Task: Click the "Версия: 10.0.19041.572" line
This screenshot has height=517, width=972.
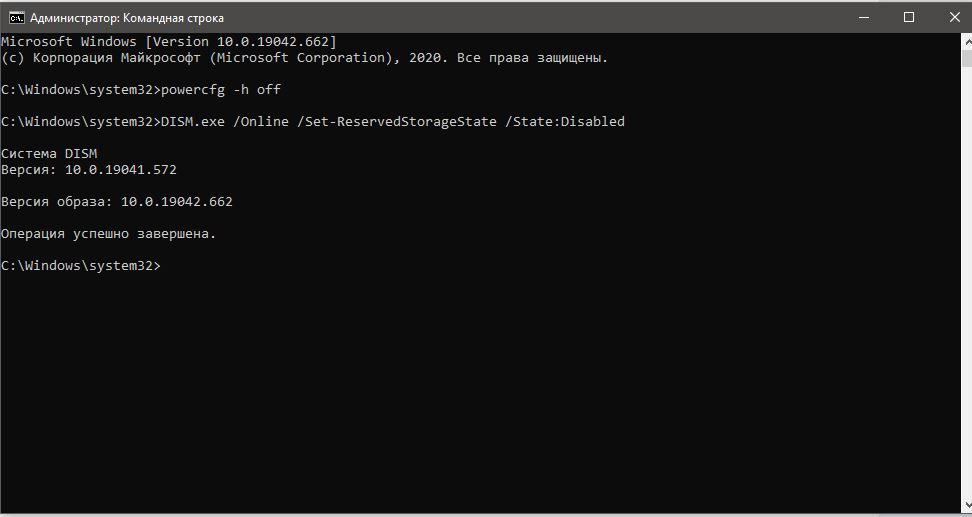Action: 89,170
